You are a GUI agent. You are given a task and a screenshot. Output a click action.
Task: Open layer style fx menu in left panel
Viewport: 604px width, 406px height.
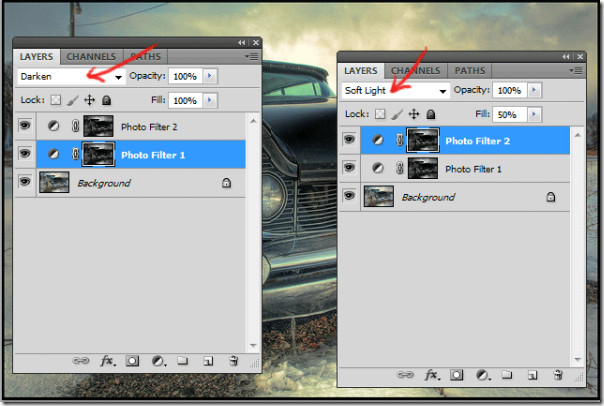tap(107, 361)
